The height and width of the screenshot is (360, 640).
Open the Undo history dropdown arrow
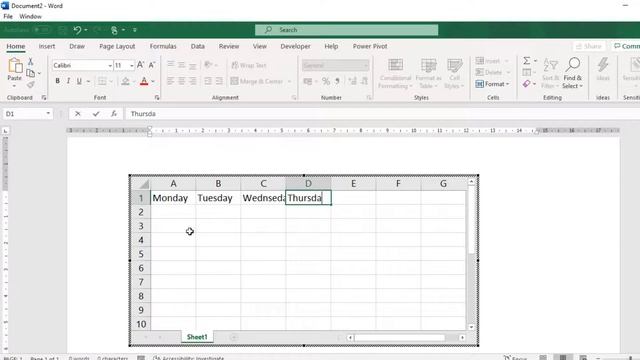86,30
